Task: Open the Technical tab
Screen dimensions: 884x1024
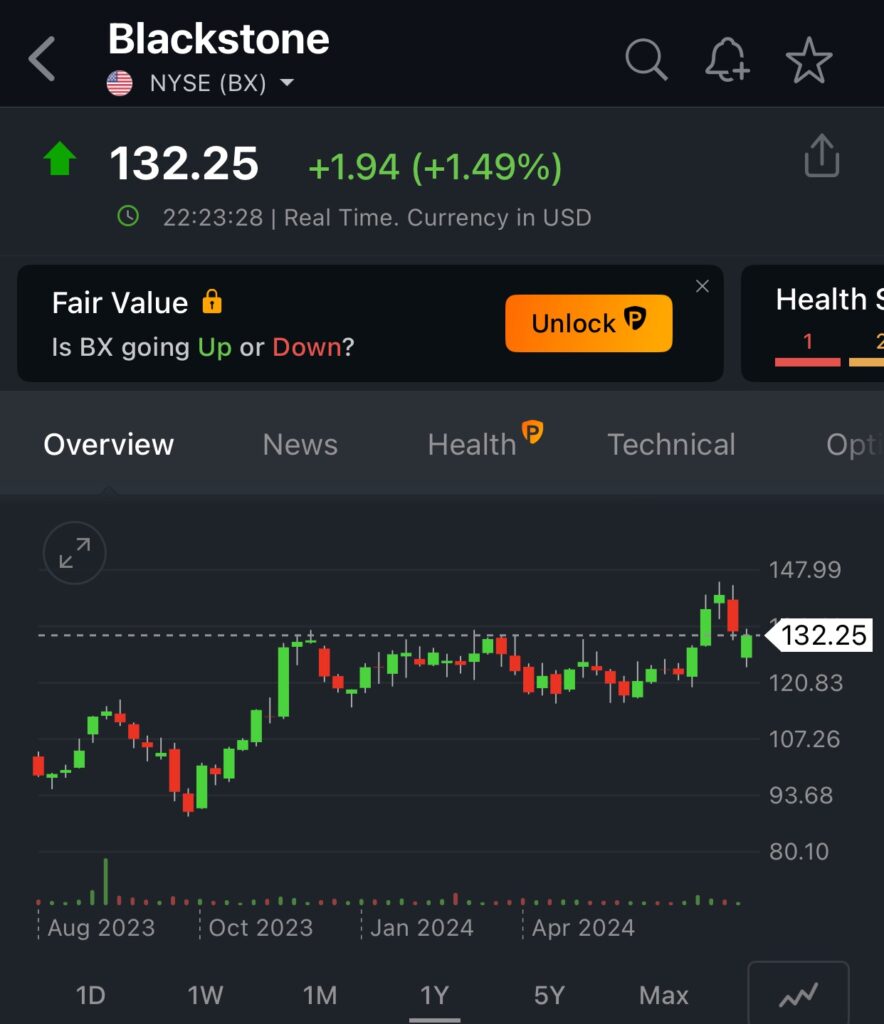Action: coord(671,445)
